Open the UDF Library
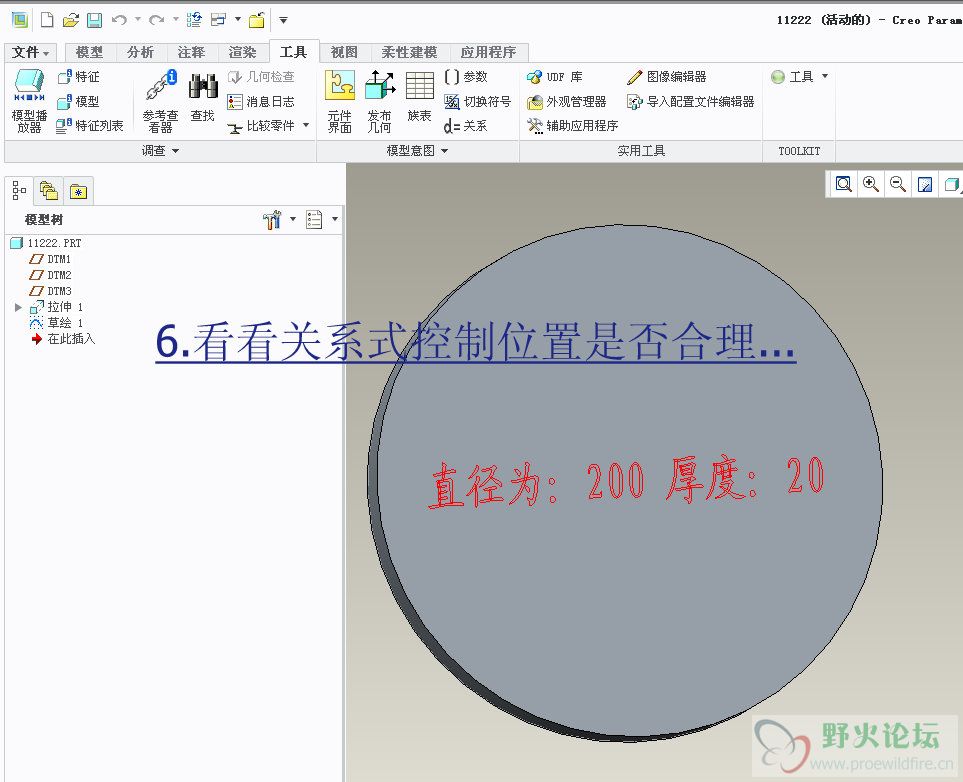This screenshot has height=782, width=963. (x=555, y=77)
